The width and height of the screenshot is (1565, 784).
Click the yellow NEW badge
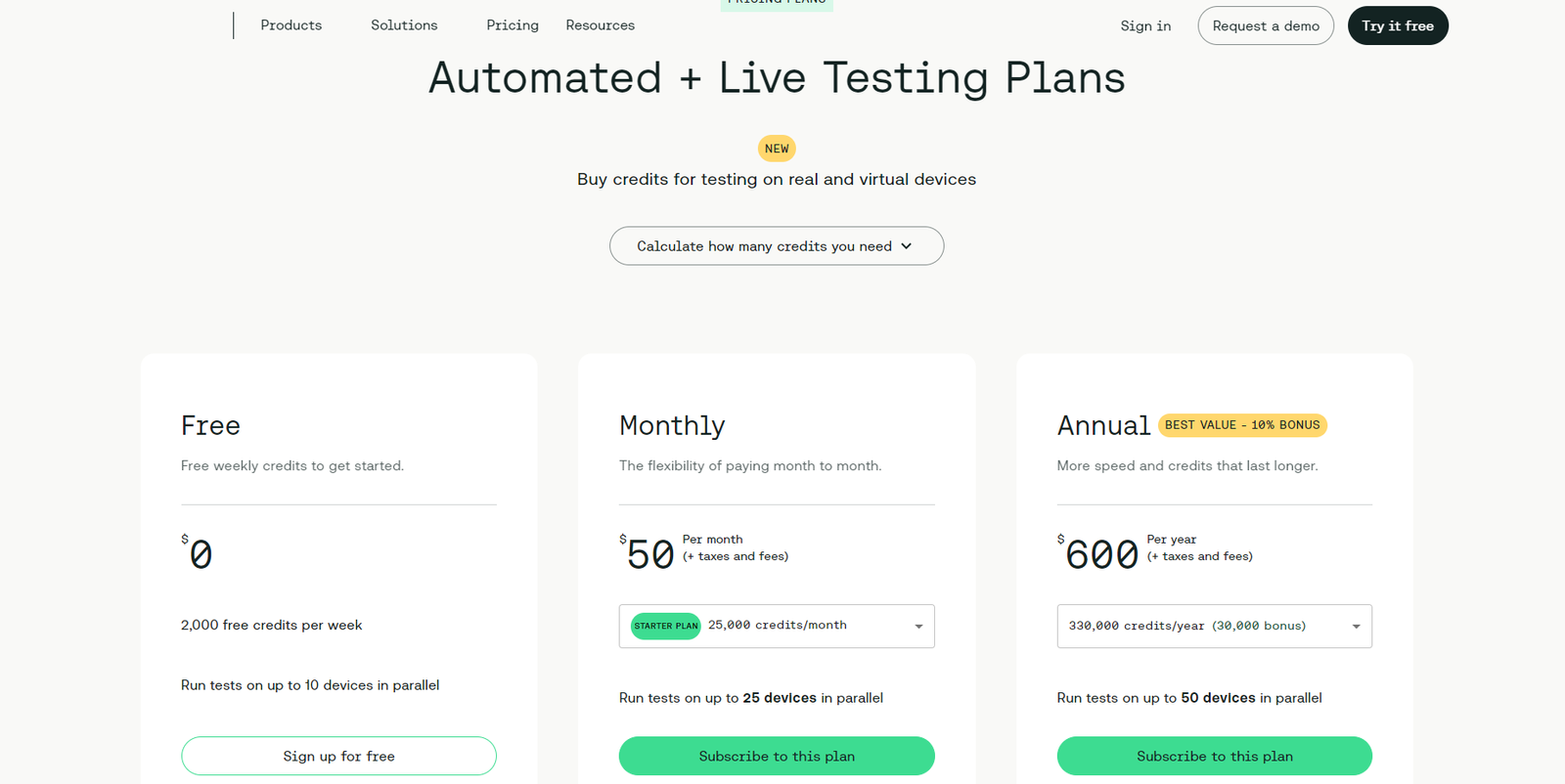pos(777,149)
